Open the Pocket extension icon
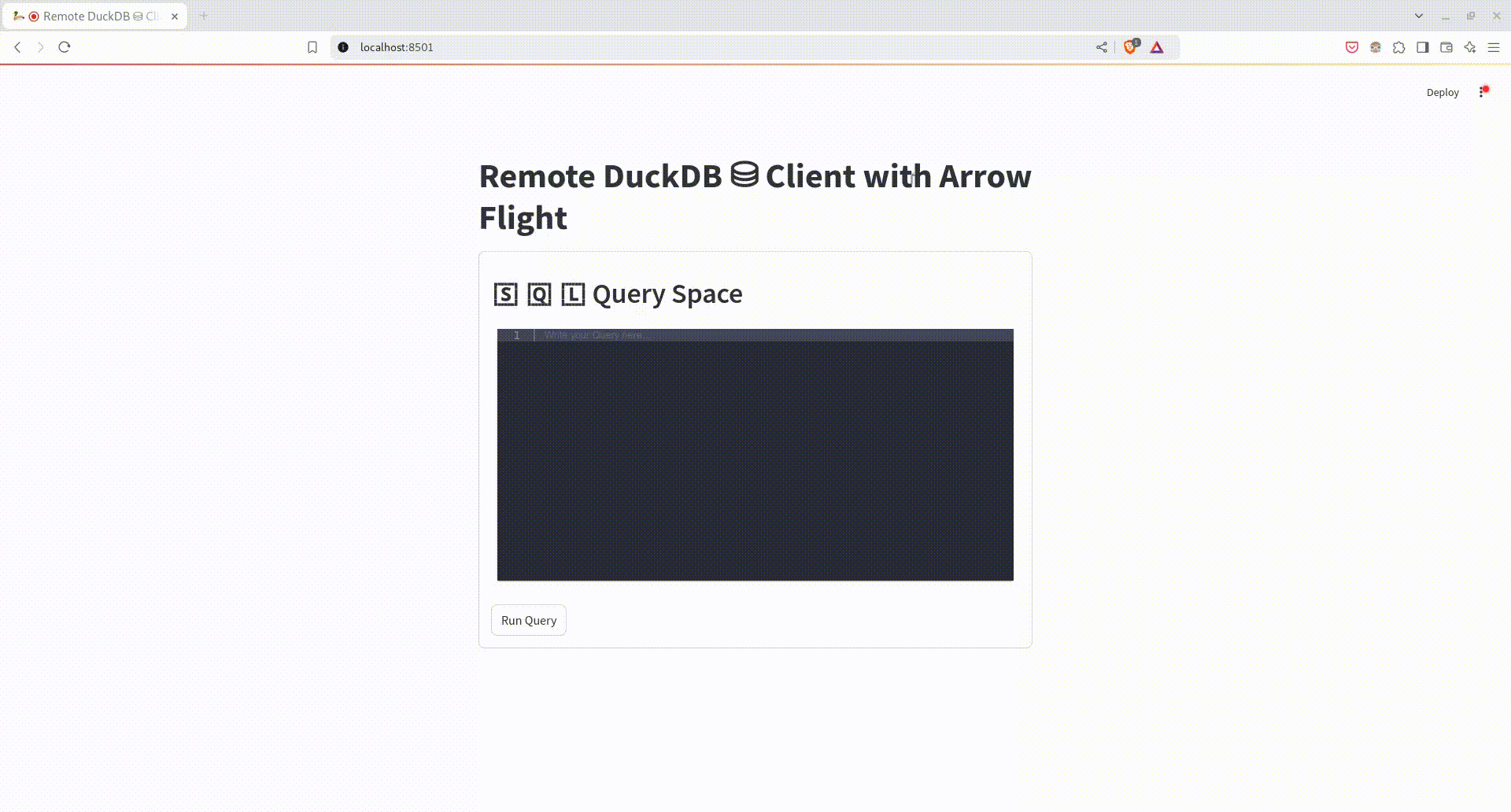This screenshot has height=812, width=1511. tap(1352, 47)
